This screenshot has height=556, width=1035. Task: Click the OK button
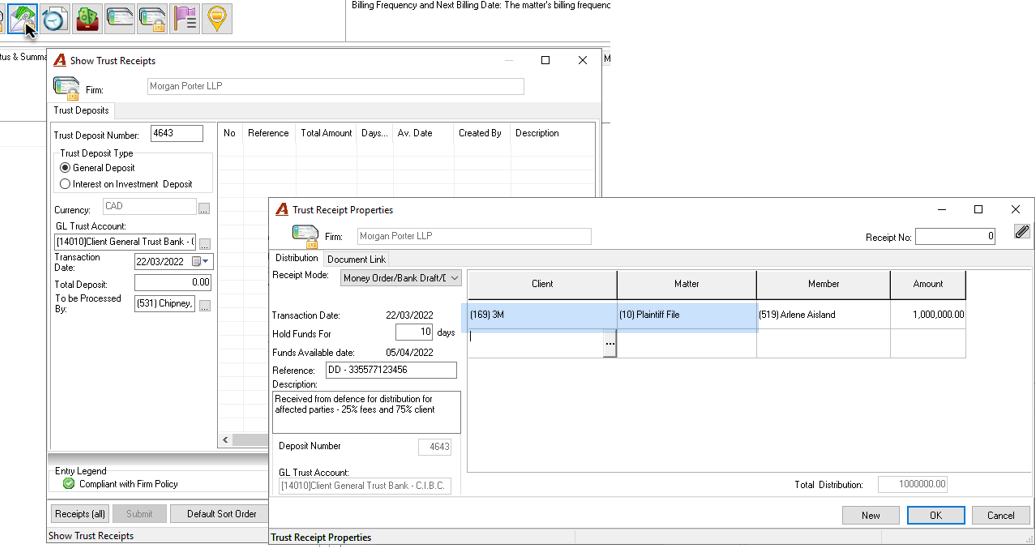[935, 515]
